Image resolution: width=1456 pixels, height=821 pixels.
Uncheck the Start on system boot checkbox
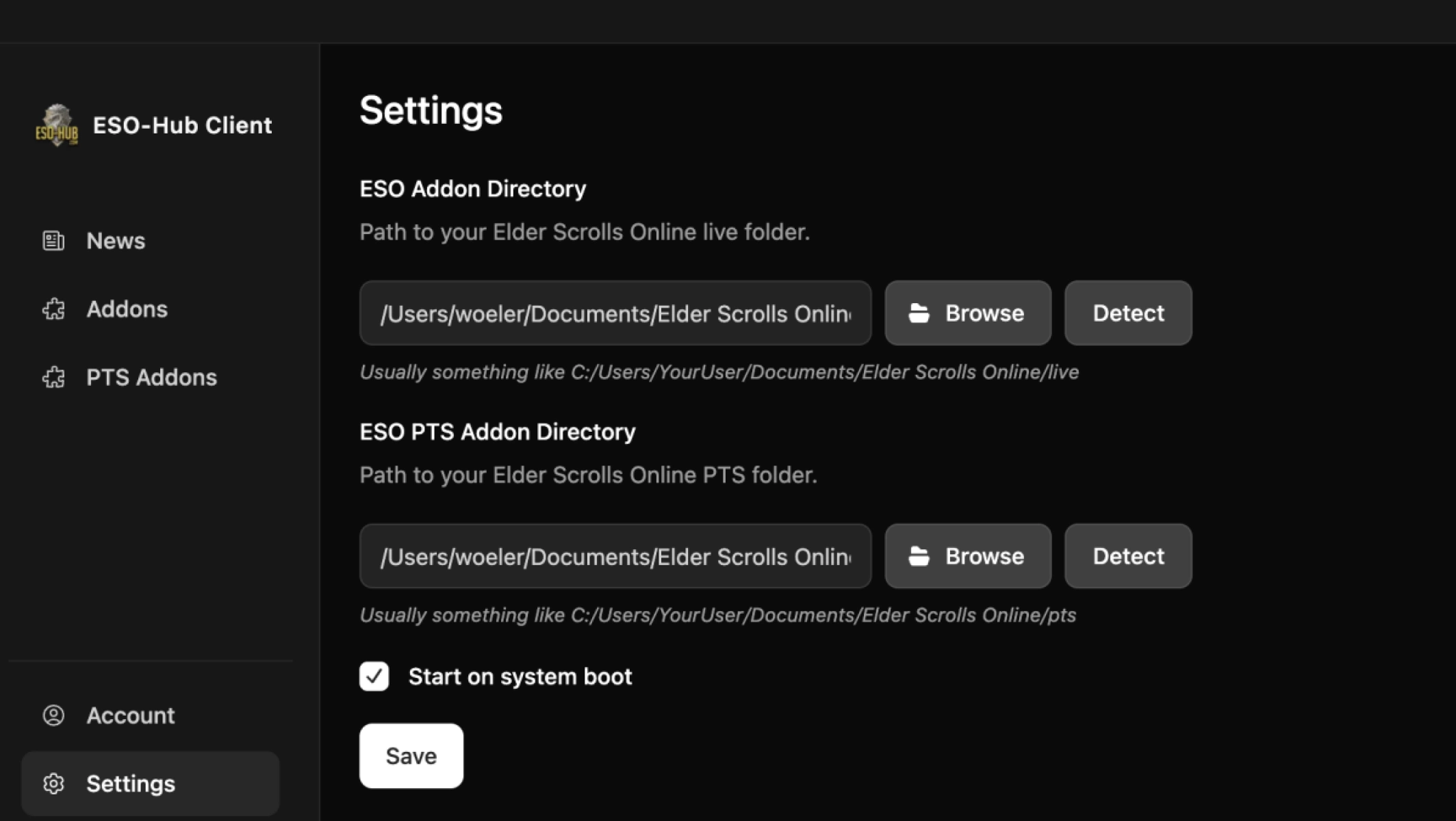coord(374,677)
